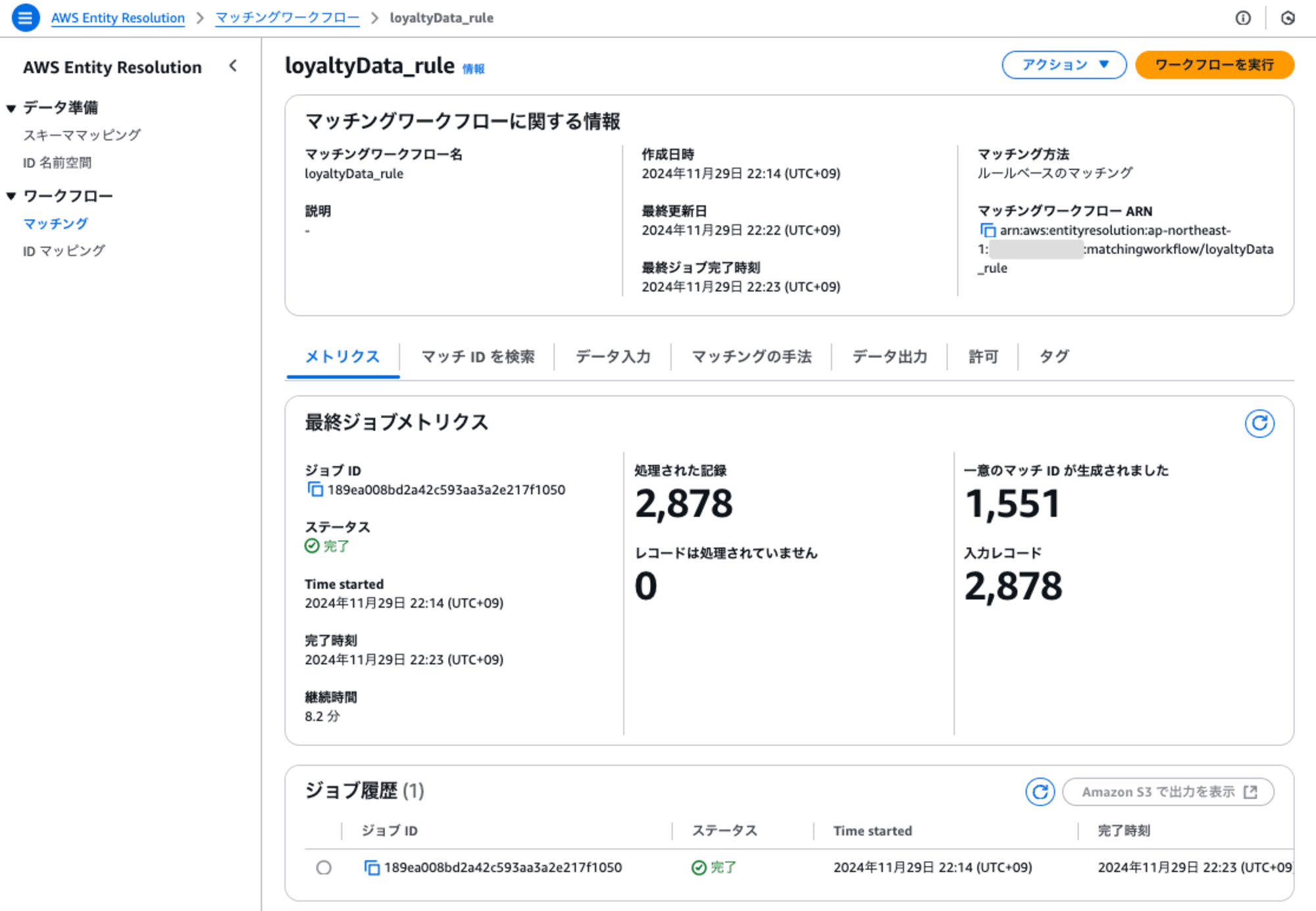Switch to the タグ tab
Image resolution: width=1316 pixels, height=911 pixels.
[x=1054, y=357]
